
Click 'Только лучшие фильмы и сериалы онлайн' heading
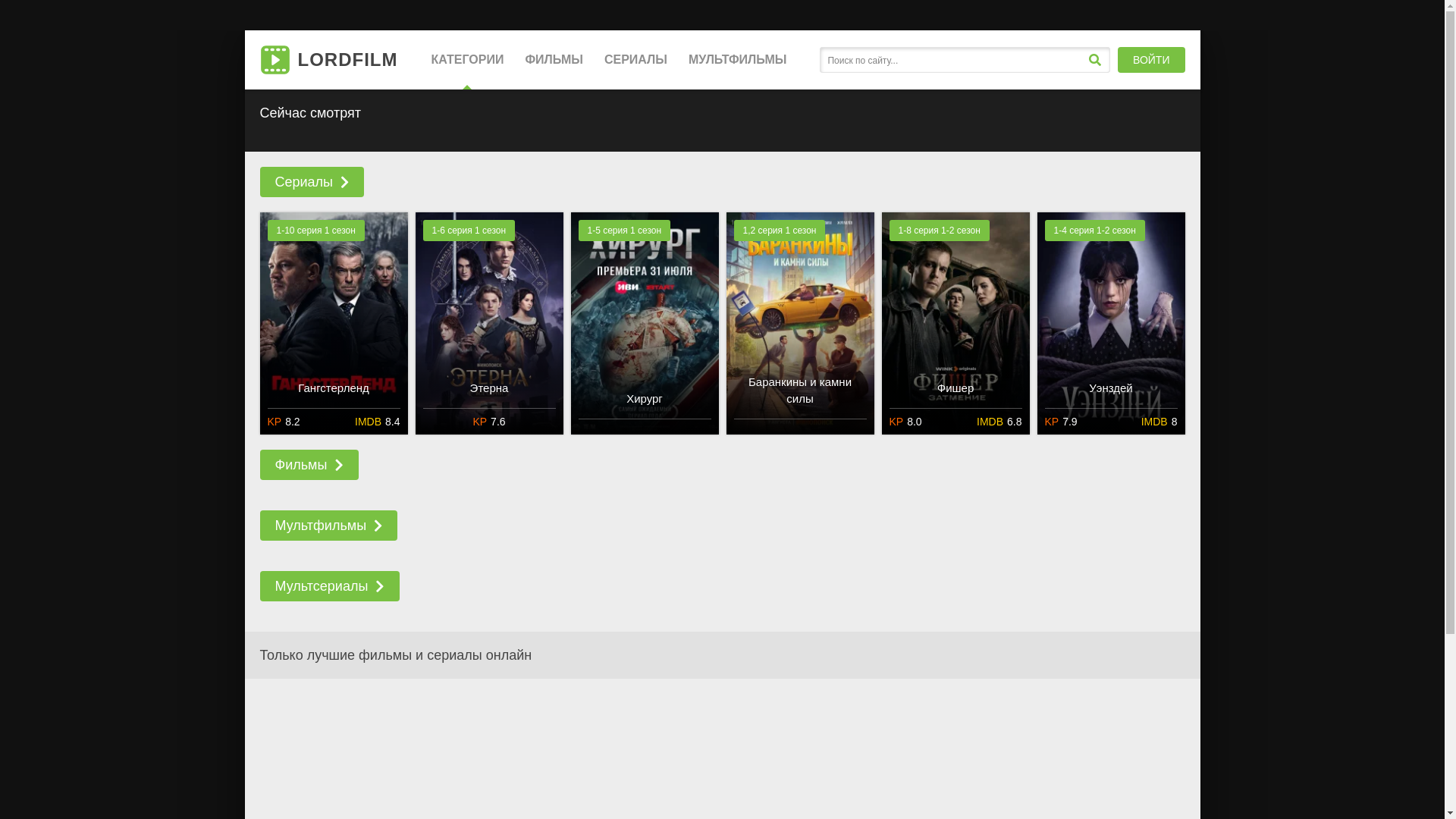[396, 655]
